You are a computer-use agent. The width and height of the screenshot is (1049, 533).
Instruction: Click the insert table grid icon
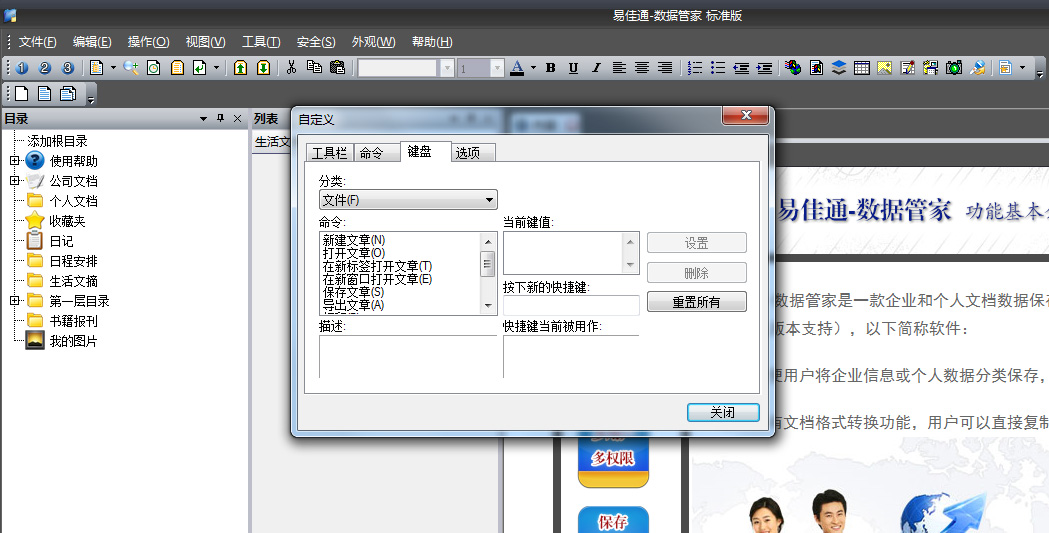coord(861,68)
